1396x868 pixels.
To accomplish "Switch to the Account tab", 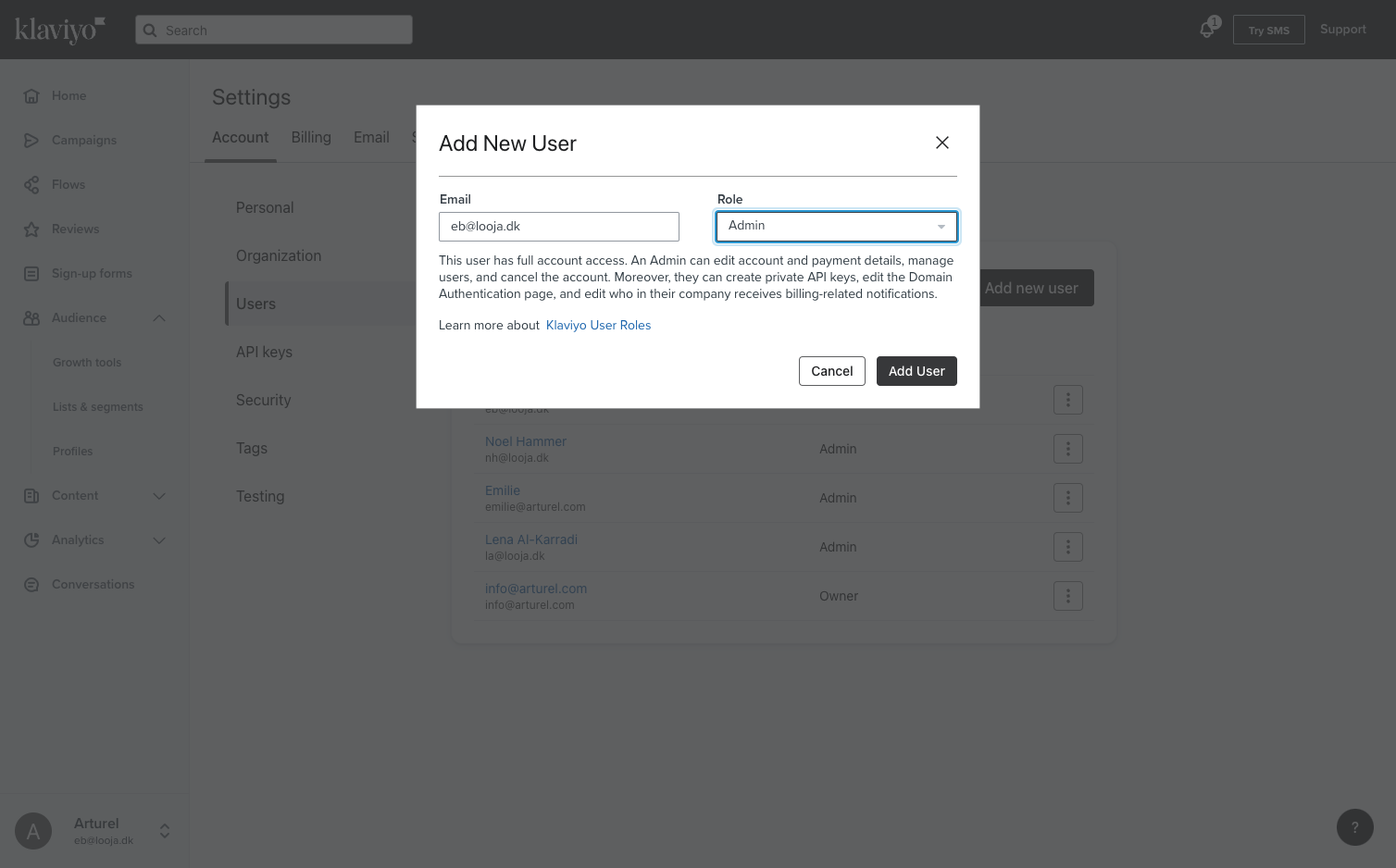I will 241,137.
